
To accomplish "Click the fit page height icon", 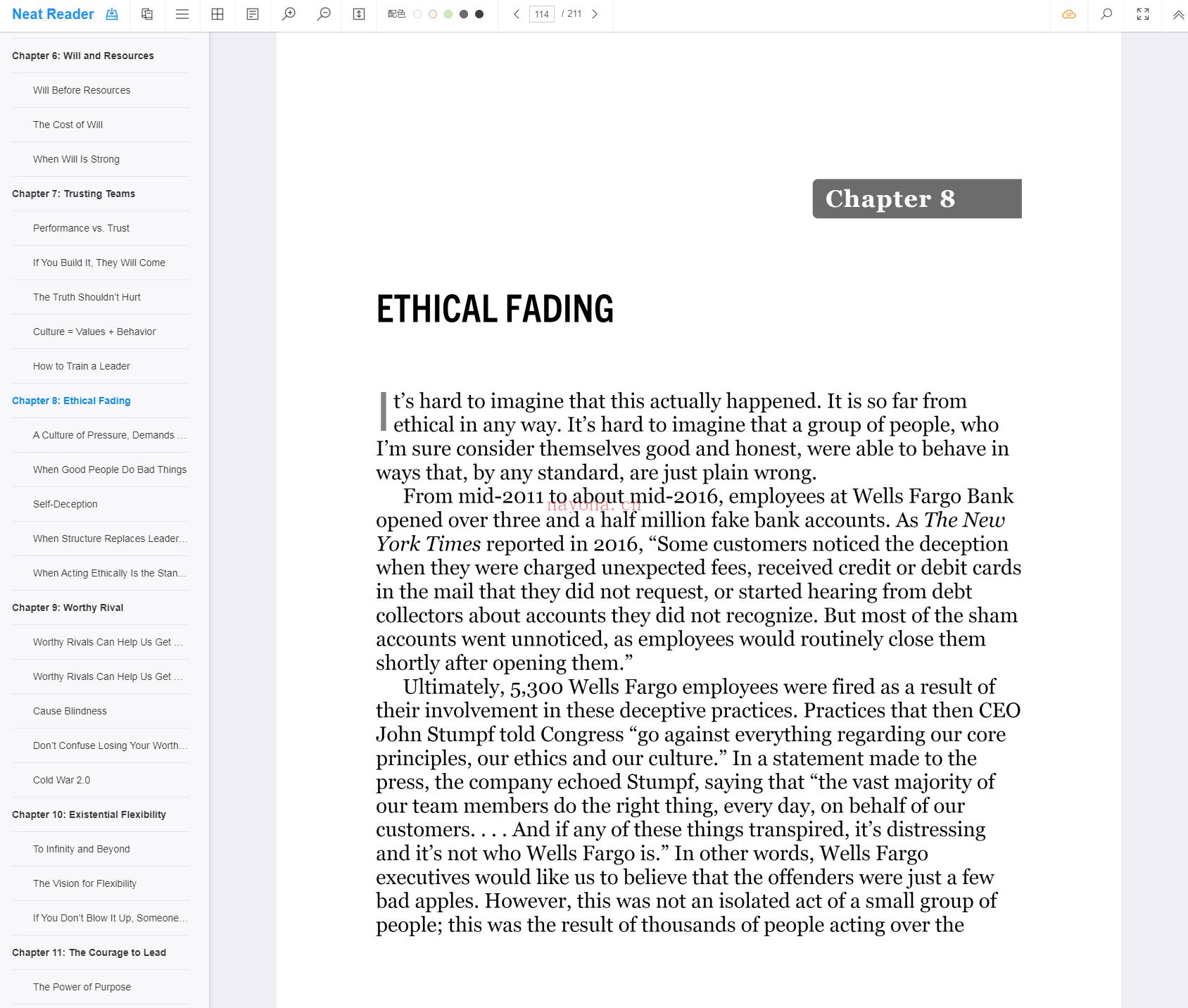I will [359, 14].
